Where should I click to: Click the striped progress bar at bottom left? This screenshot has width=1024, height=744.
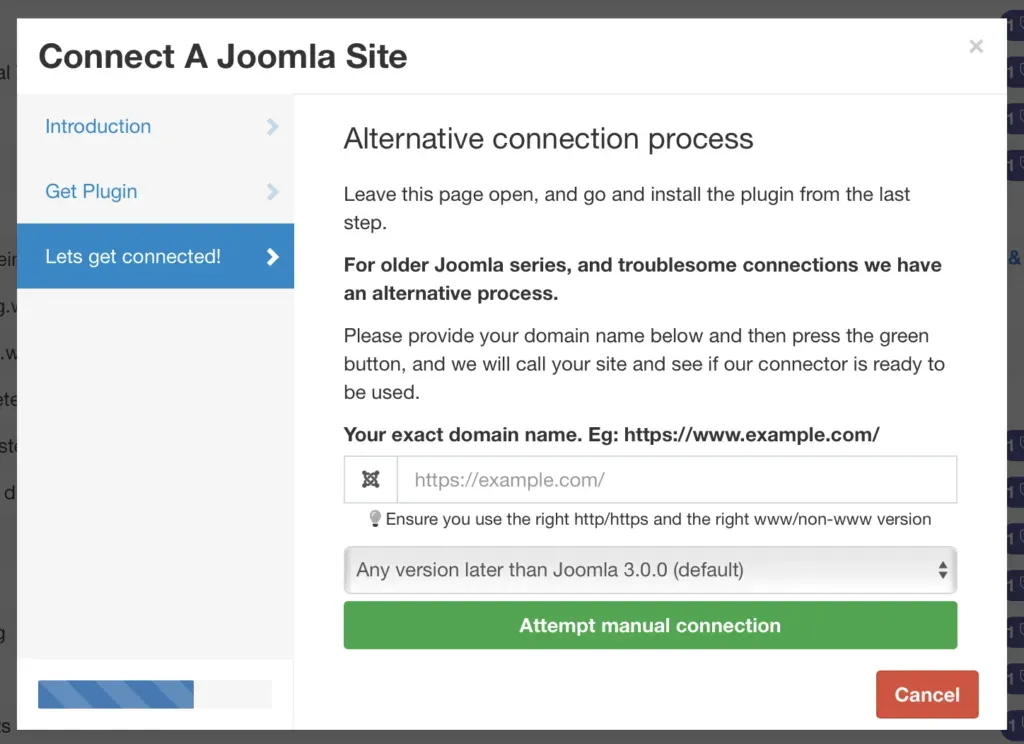coord(115,694)
